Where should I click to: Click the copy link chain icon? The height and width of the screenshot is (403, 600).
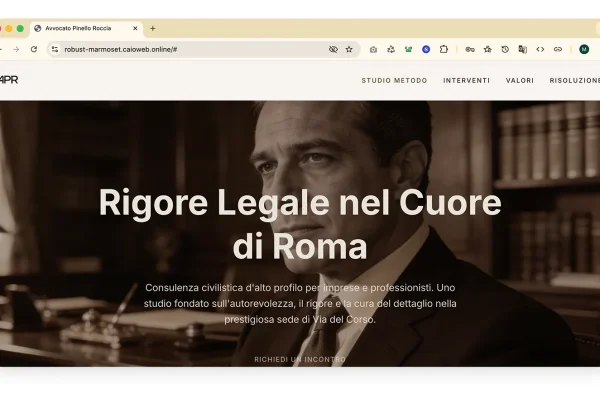pyautogui.click(x=558, y=49)
